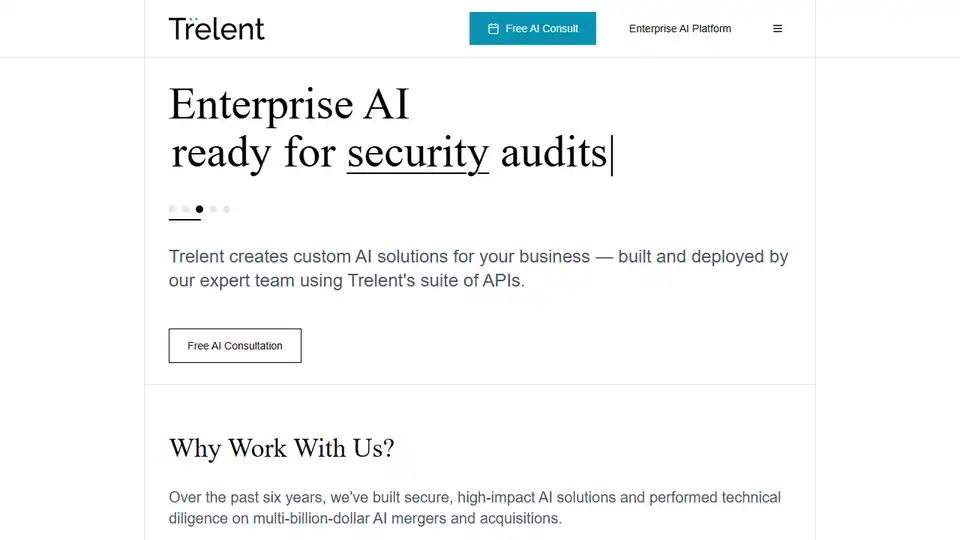Click the blinking text cursor after audits
Image resolution: width=960 pixels, height=540 pixels.
(612, 156)
